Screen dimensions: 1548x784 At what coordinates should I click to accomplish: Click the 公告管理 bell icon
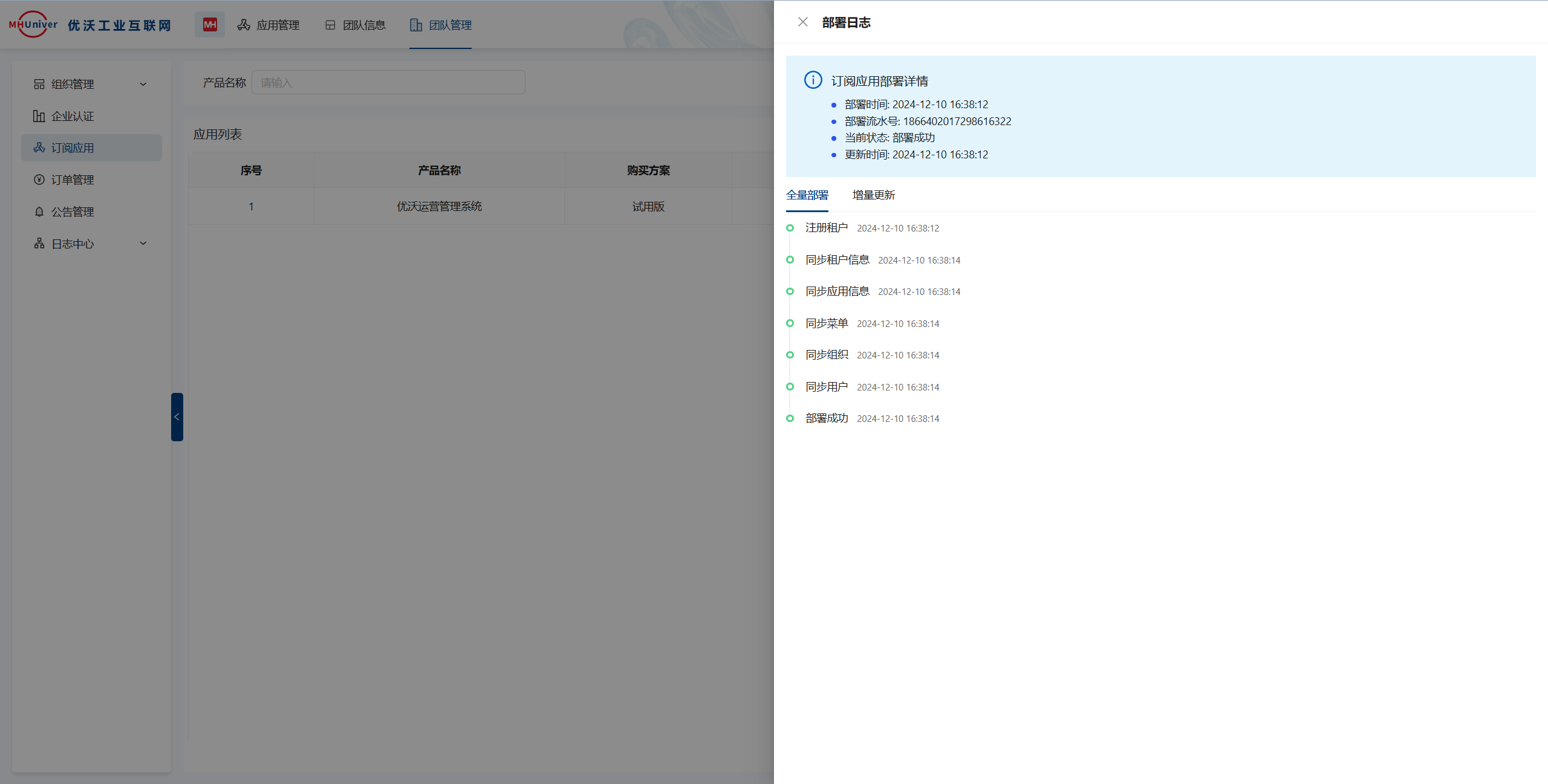[x=39, y=212]
